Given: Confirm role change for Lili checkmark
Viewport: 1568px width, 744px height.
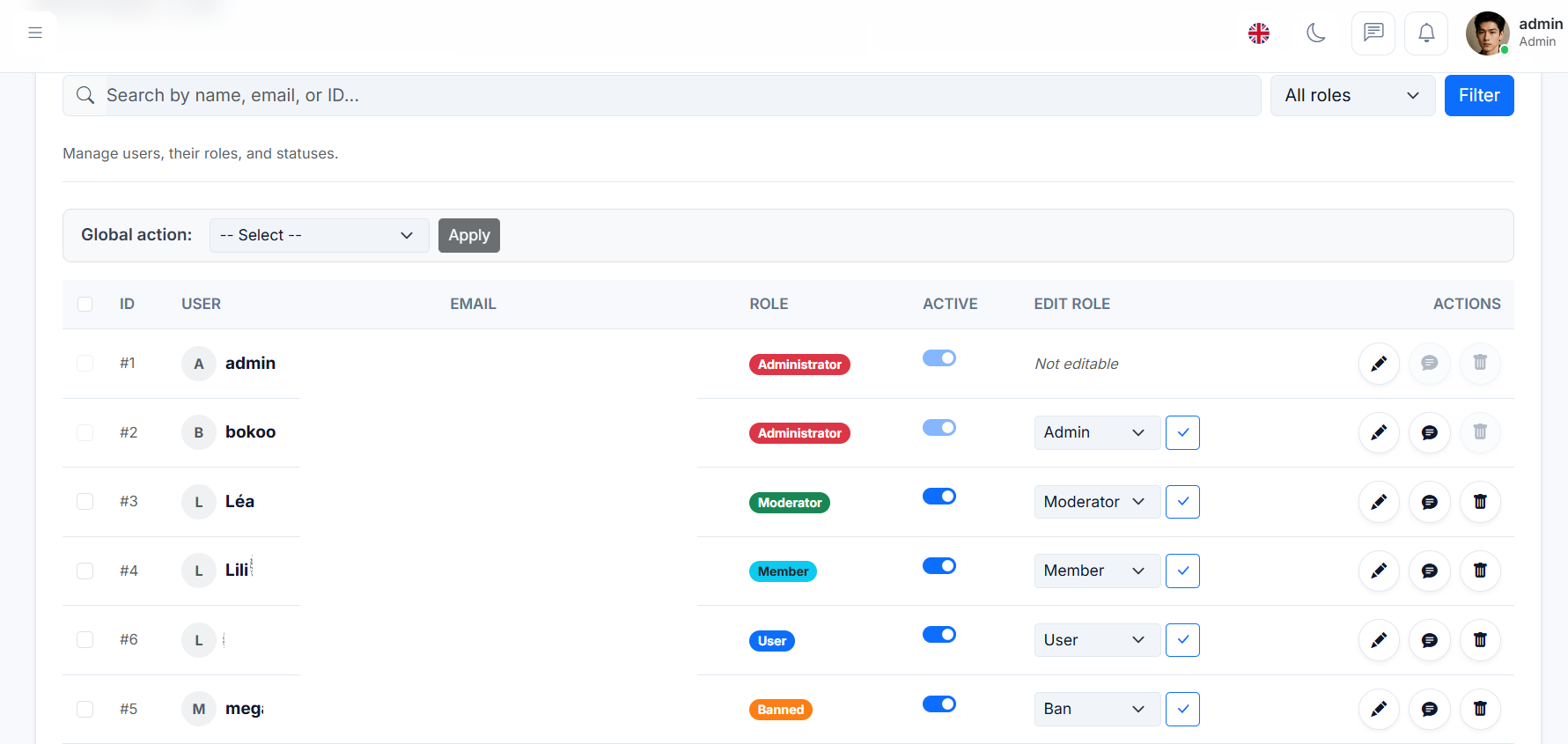Looking at the screenshot, I should (x=1182, y=571).
